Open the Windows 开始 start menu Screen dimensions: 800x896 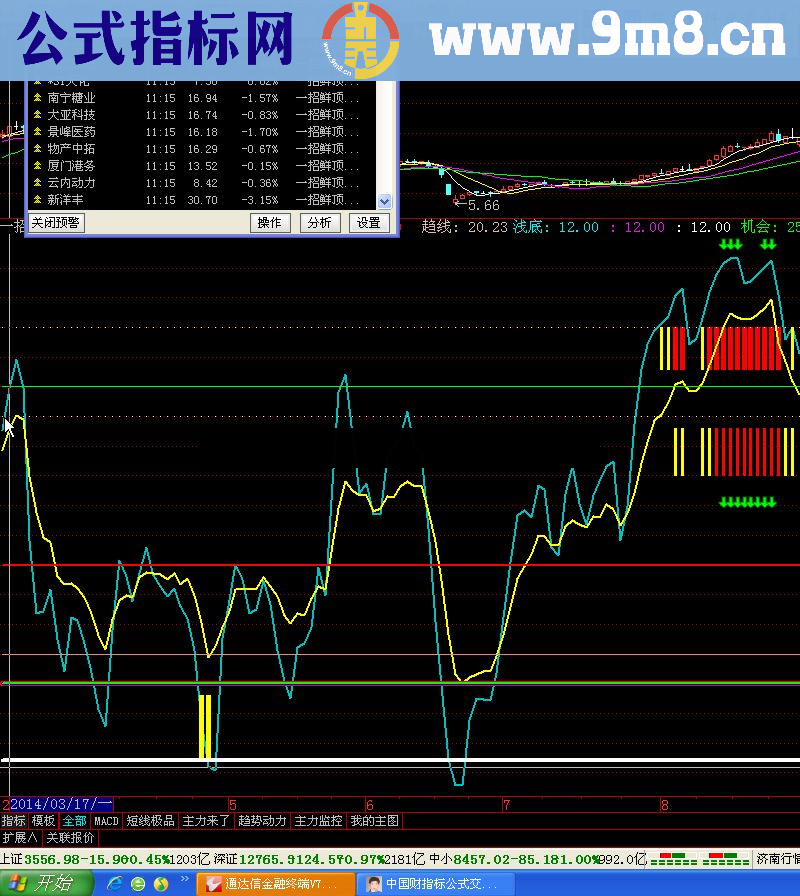point(45,884)
